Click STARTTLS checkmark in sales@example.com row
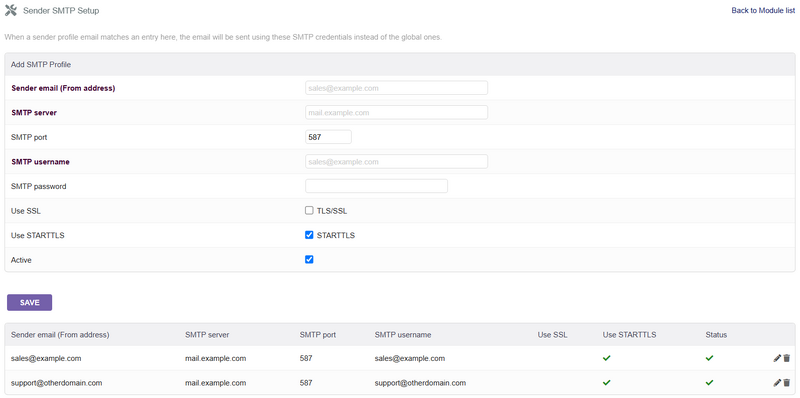 [607, 358]
